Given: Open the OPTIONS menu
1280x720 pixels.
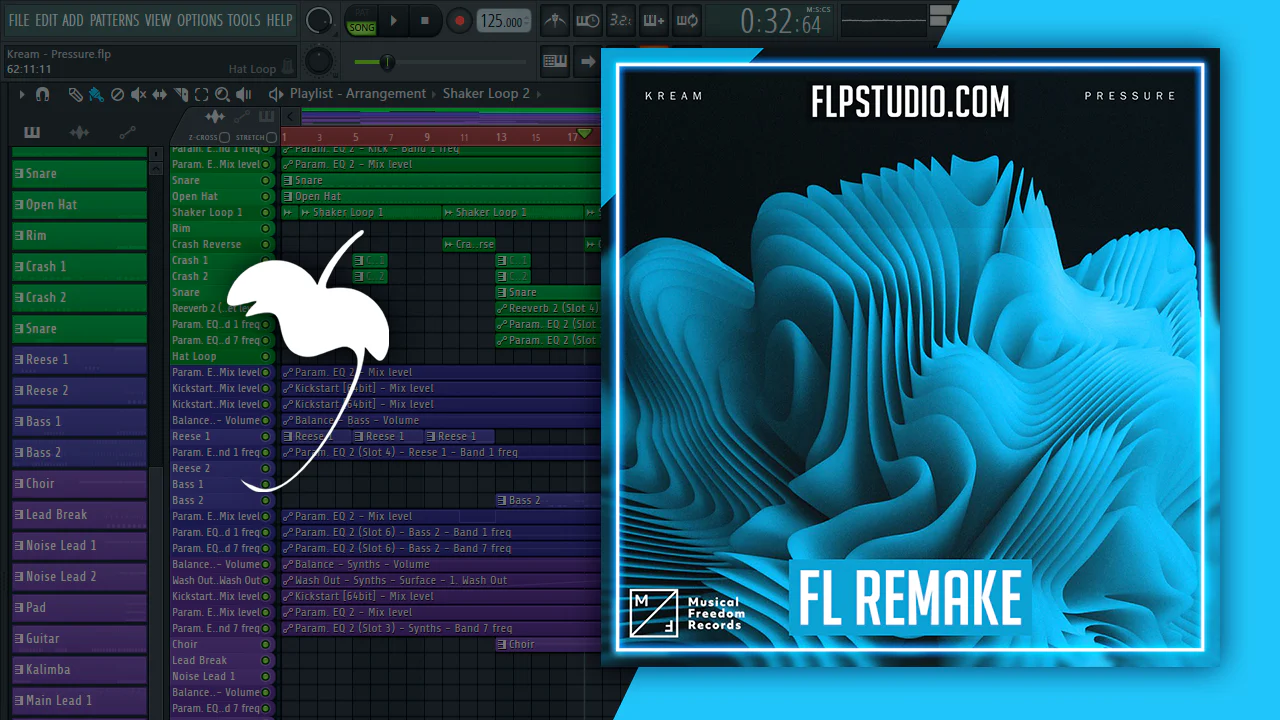Looking at the screenshot, I should coord(200,20).
